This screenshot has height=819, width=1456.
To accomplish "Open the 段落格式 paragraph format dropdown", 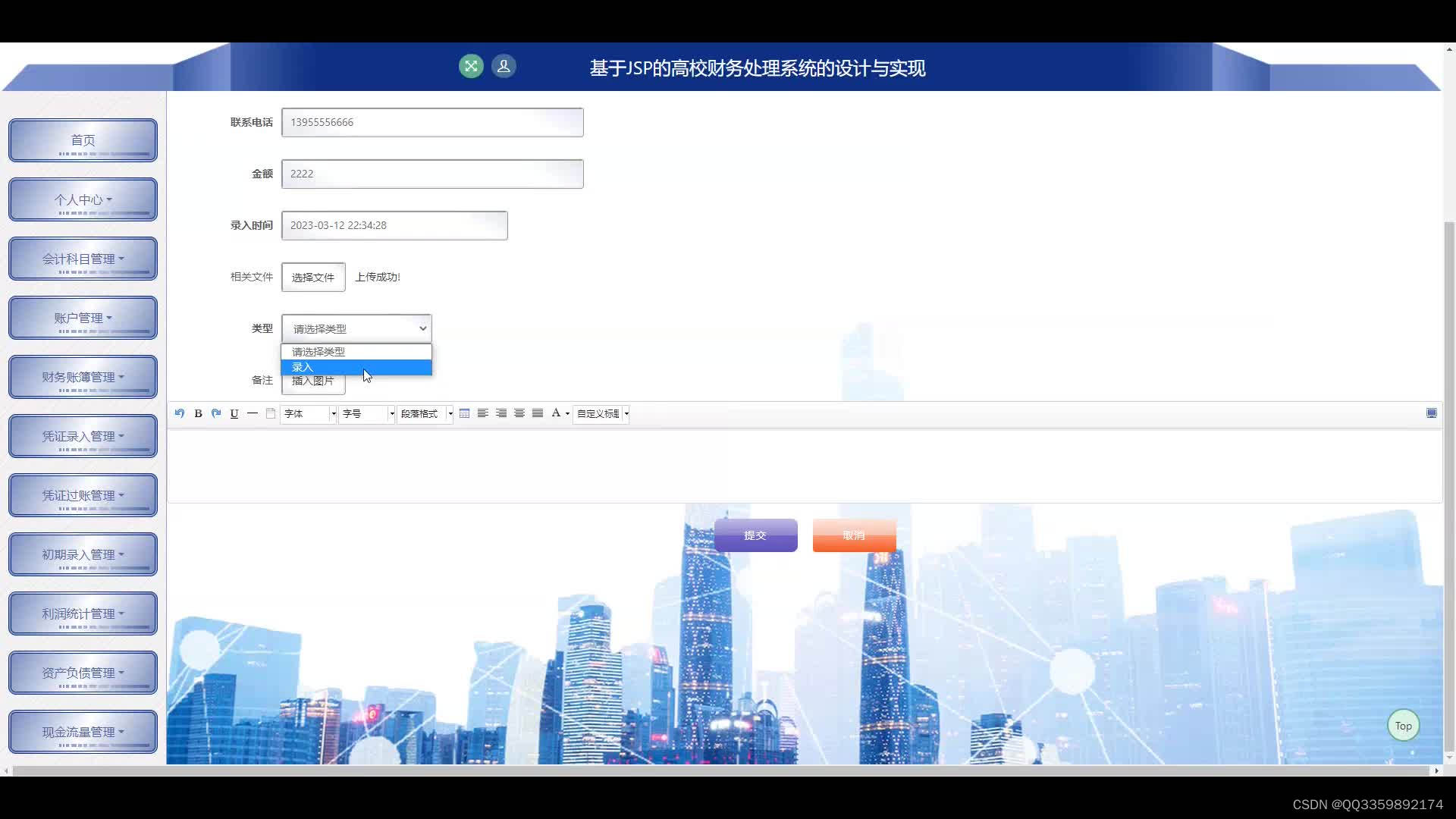I will 425,413.
